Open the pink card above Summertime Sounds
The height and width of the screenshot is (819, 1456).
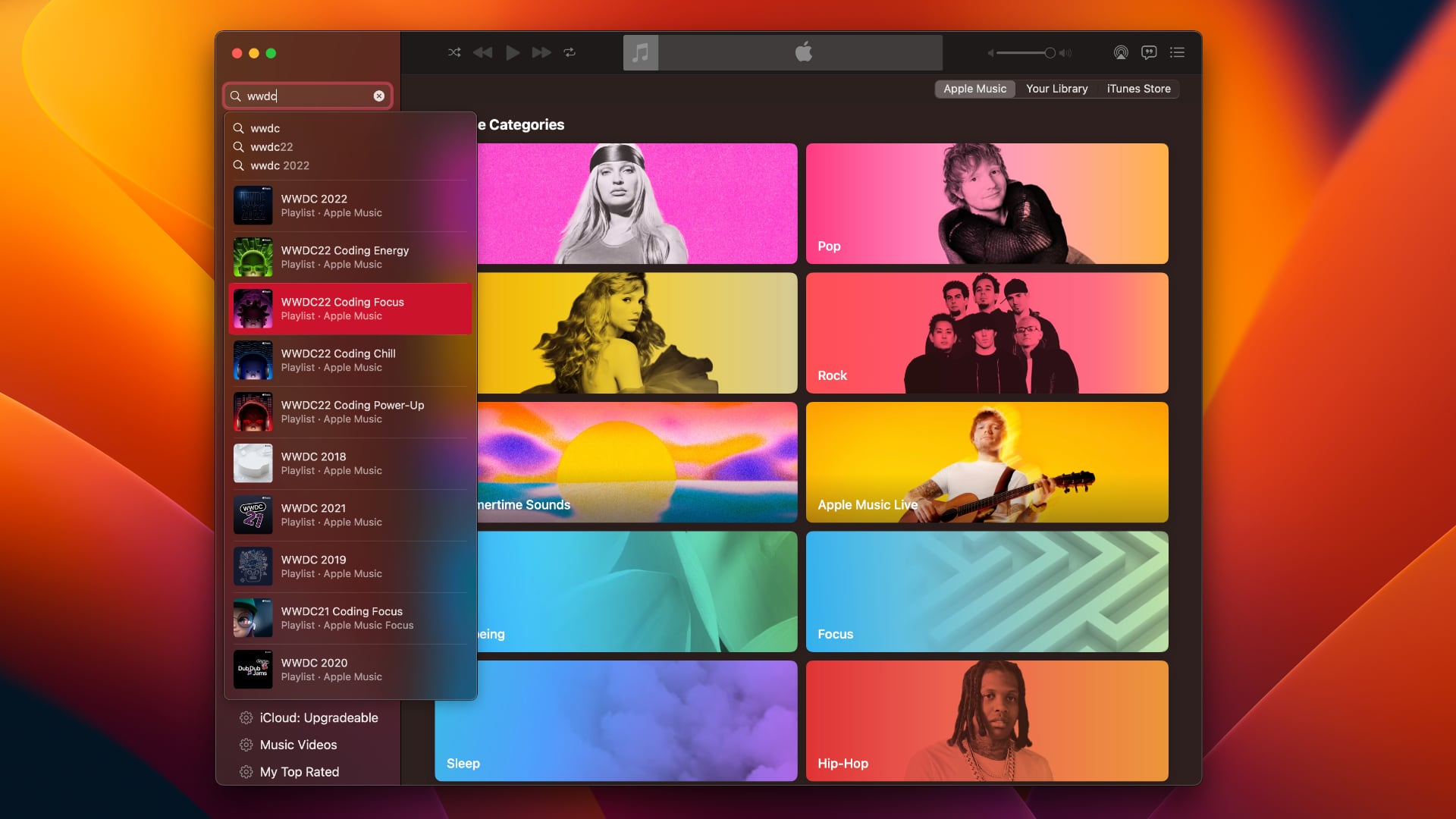point(637,203)
